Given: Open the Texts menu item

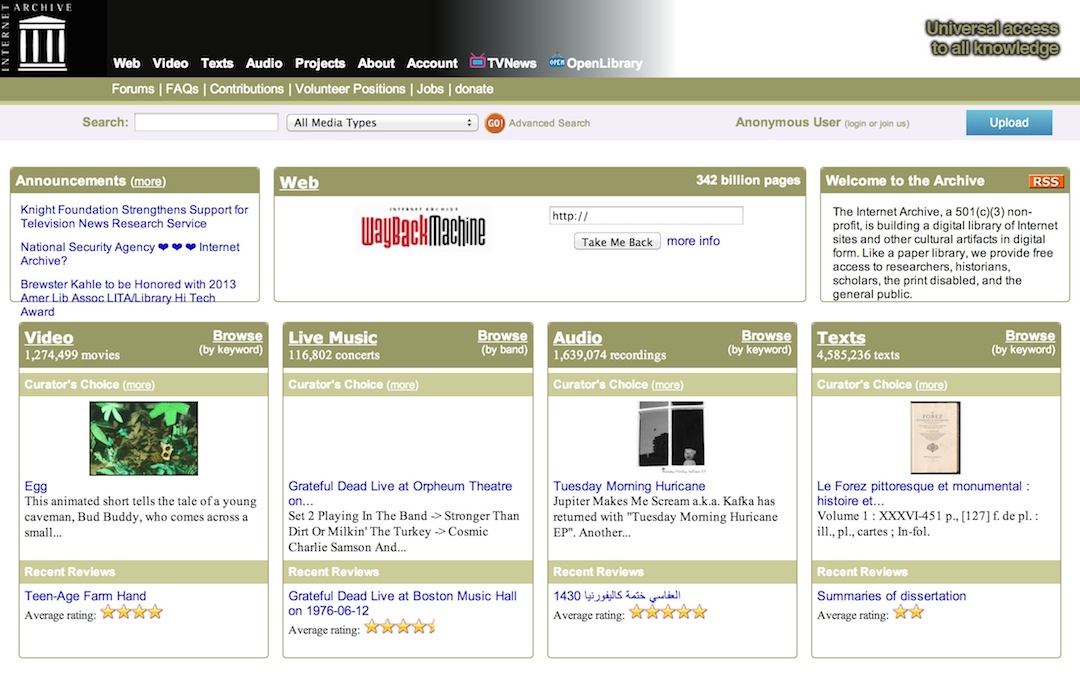Looking at the screenshot, I should coord(217,63).
